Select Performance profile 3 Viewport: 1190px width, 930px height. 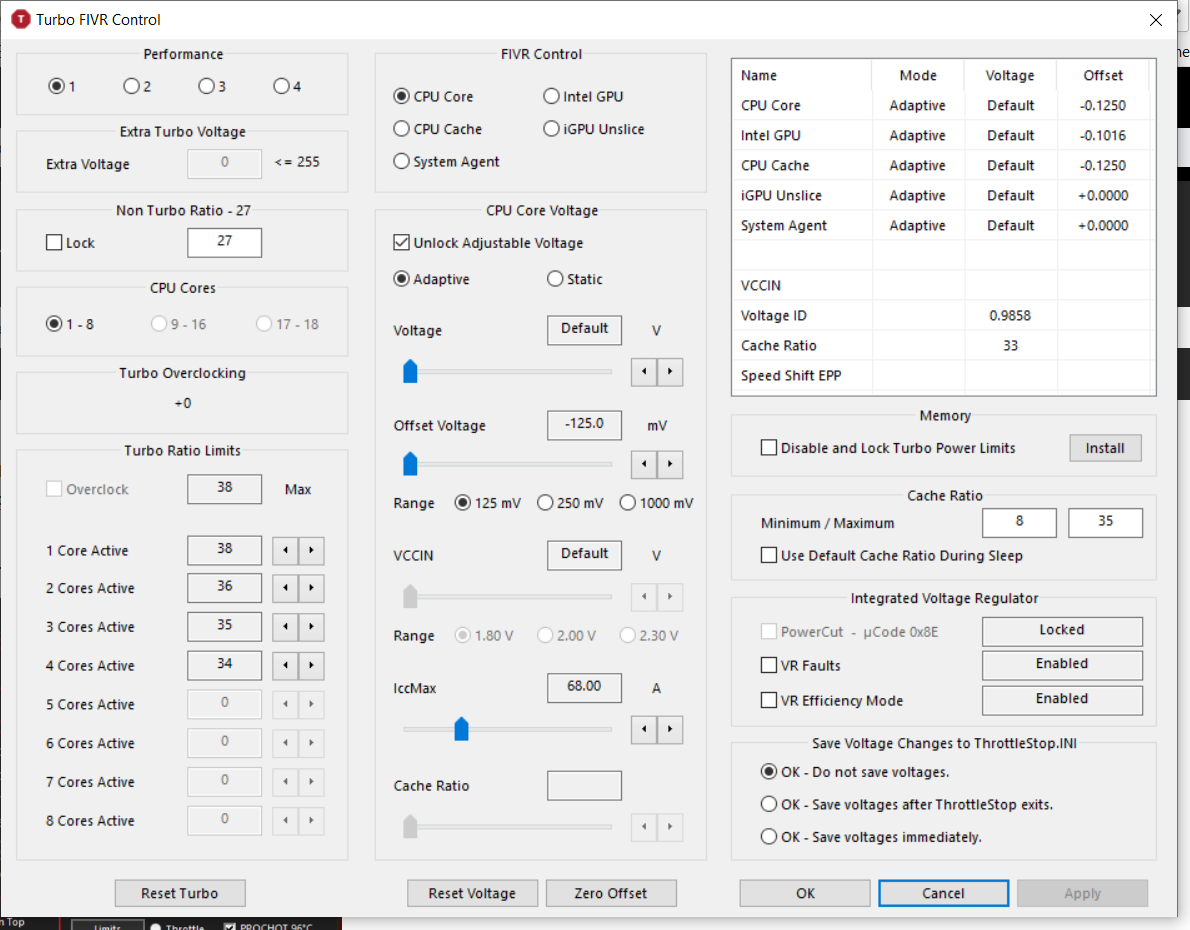(x=212, y=86)
